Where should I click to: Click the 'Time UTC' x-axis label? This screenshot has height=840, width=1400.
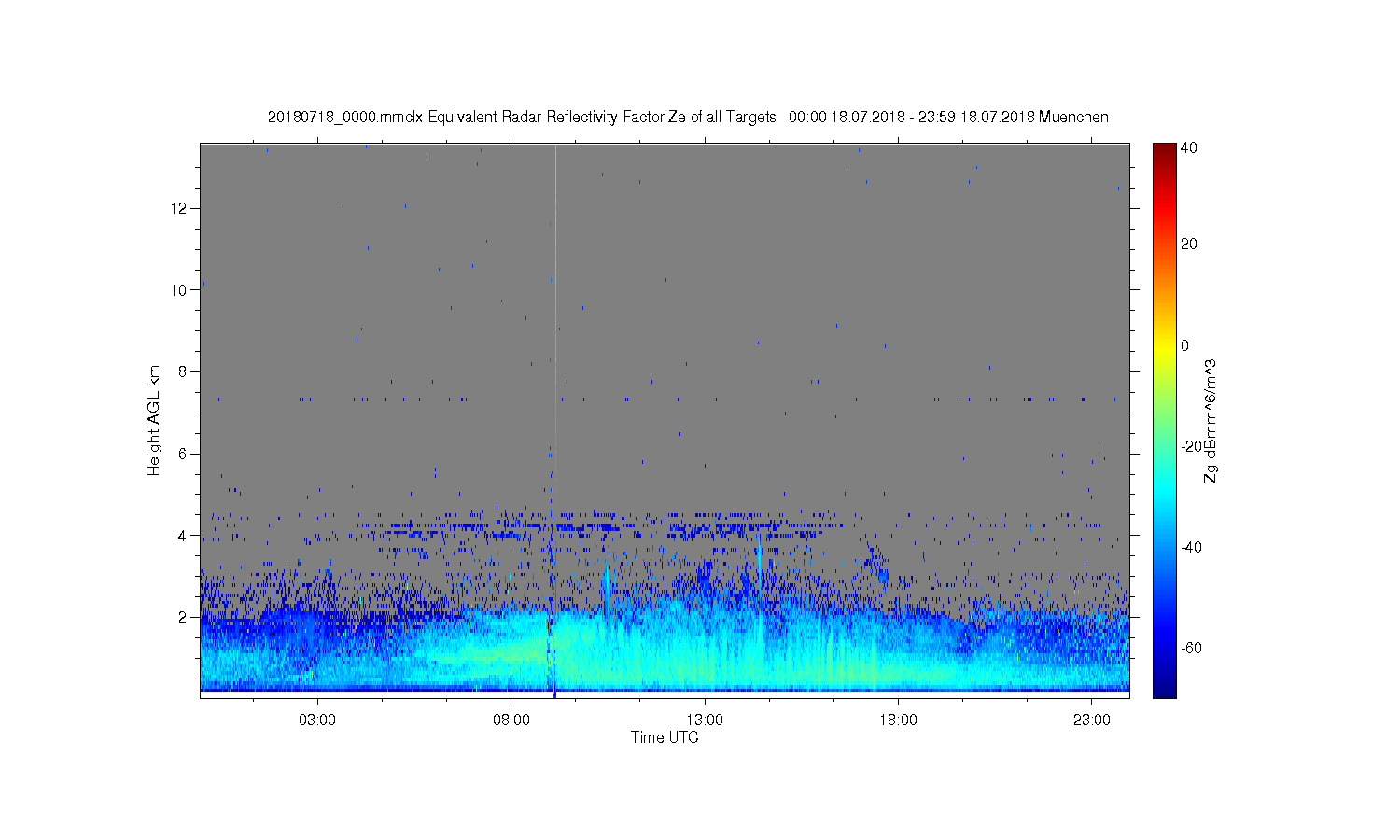(x=665, y=737)
